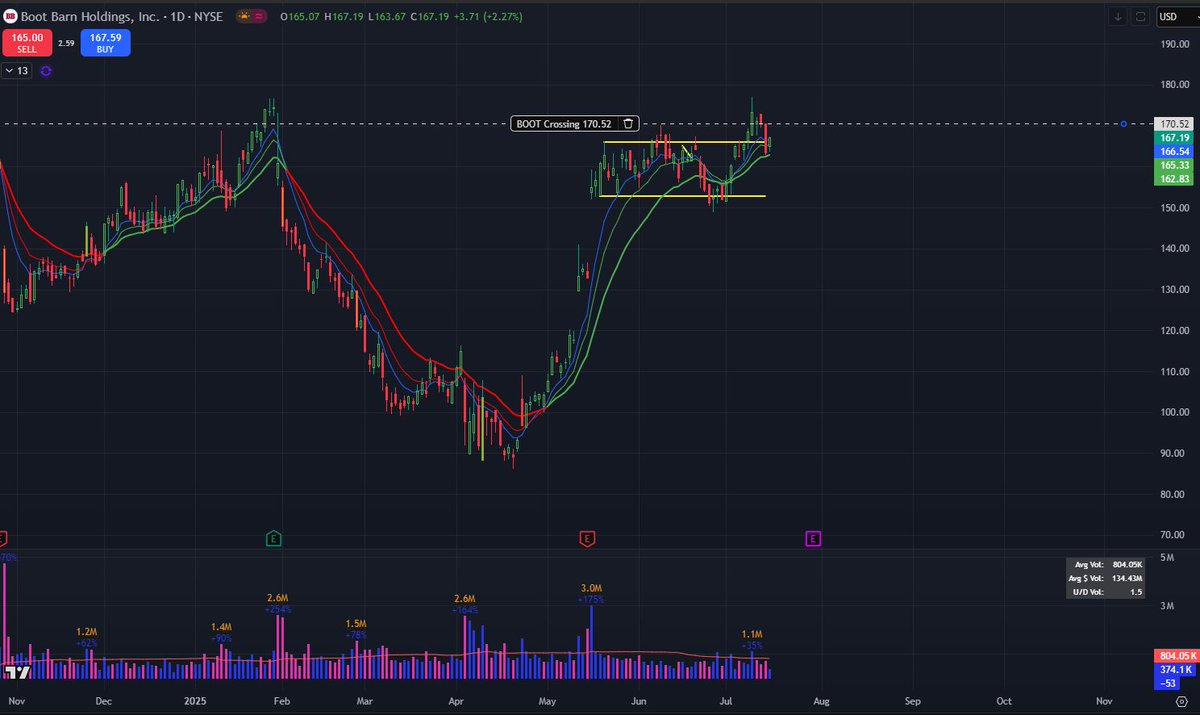Click the TradingView logo in bottom left

(17, 673)
